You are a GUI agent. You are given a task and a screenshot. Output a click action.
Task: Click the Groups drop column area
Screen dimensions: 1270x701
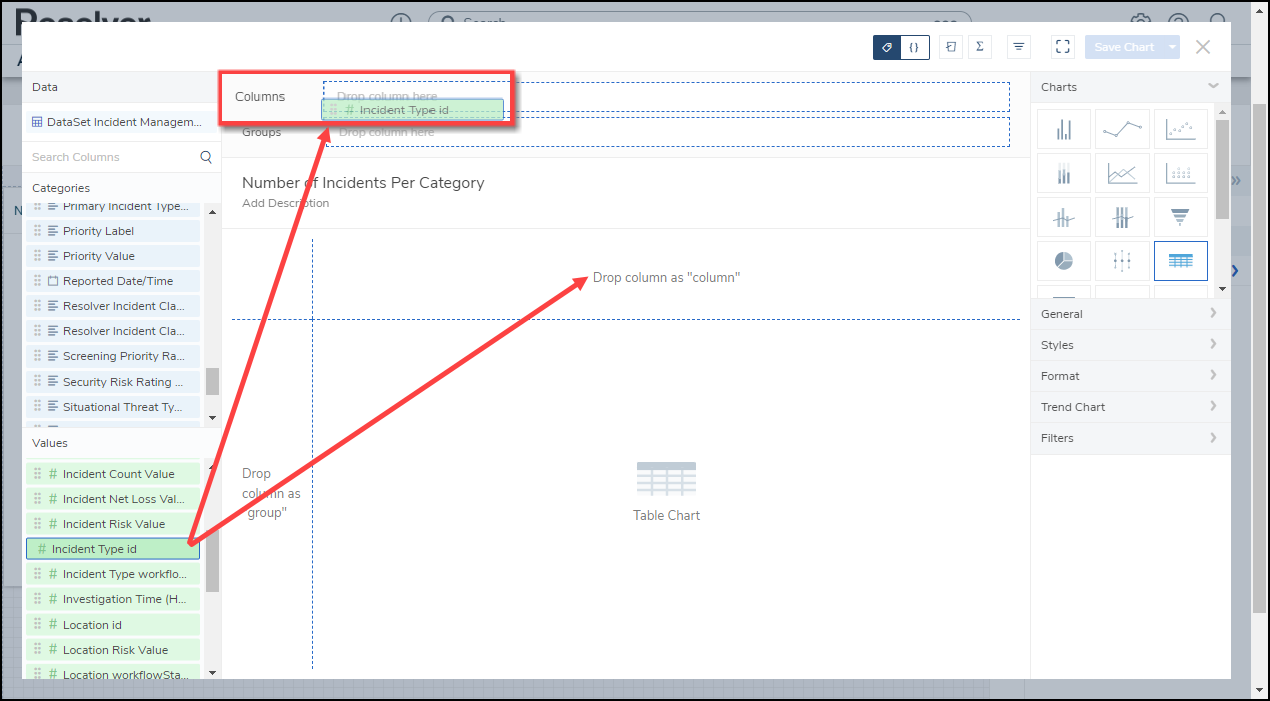click(x=667, y=132)
